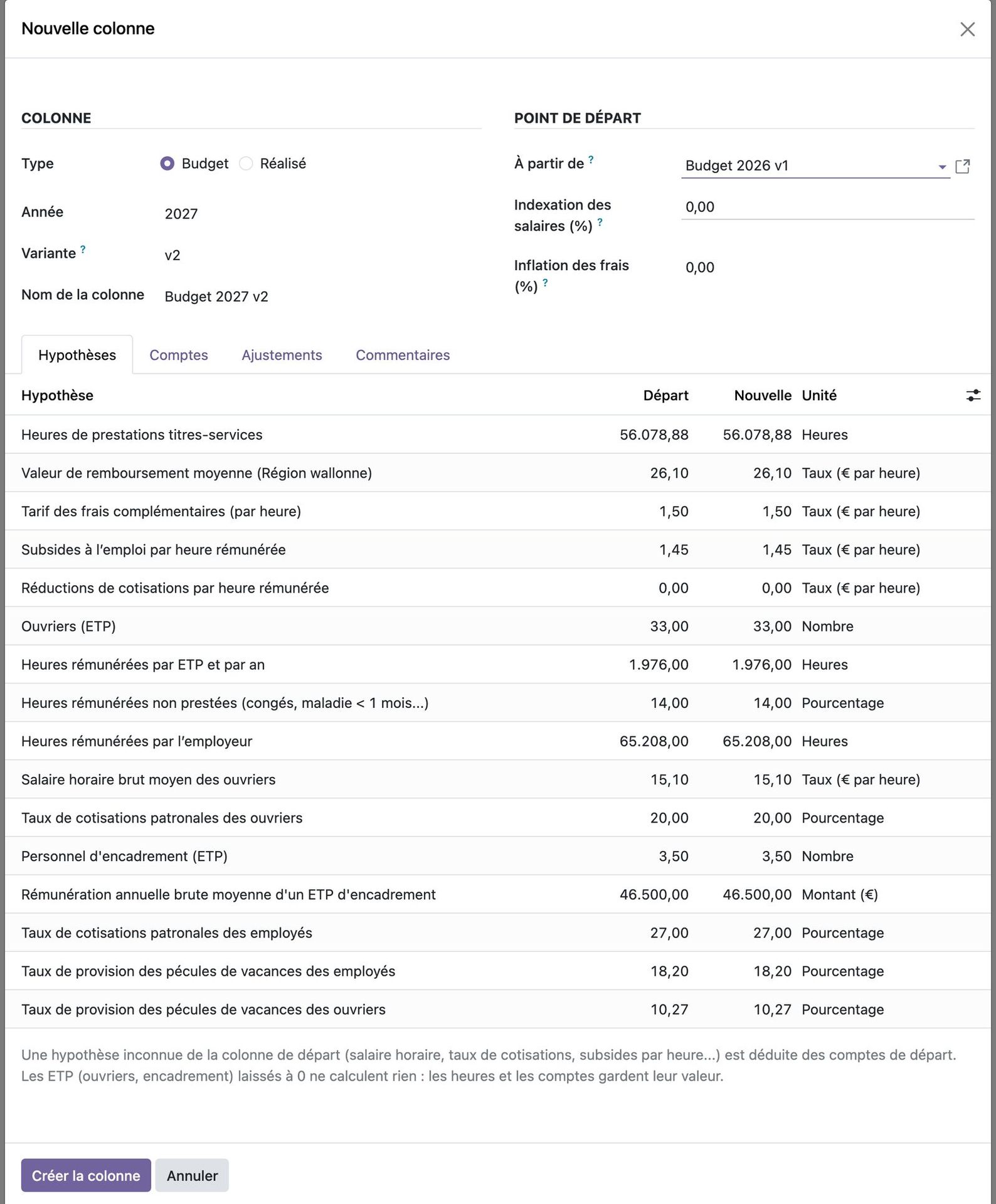This screenshot has width=996, height=1204.
Task: Click the Départ column header
Action: (665, 395)
